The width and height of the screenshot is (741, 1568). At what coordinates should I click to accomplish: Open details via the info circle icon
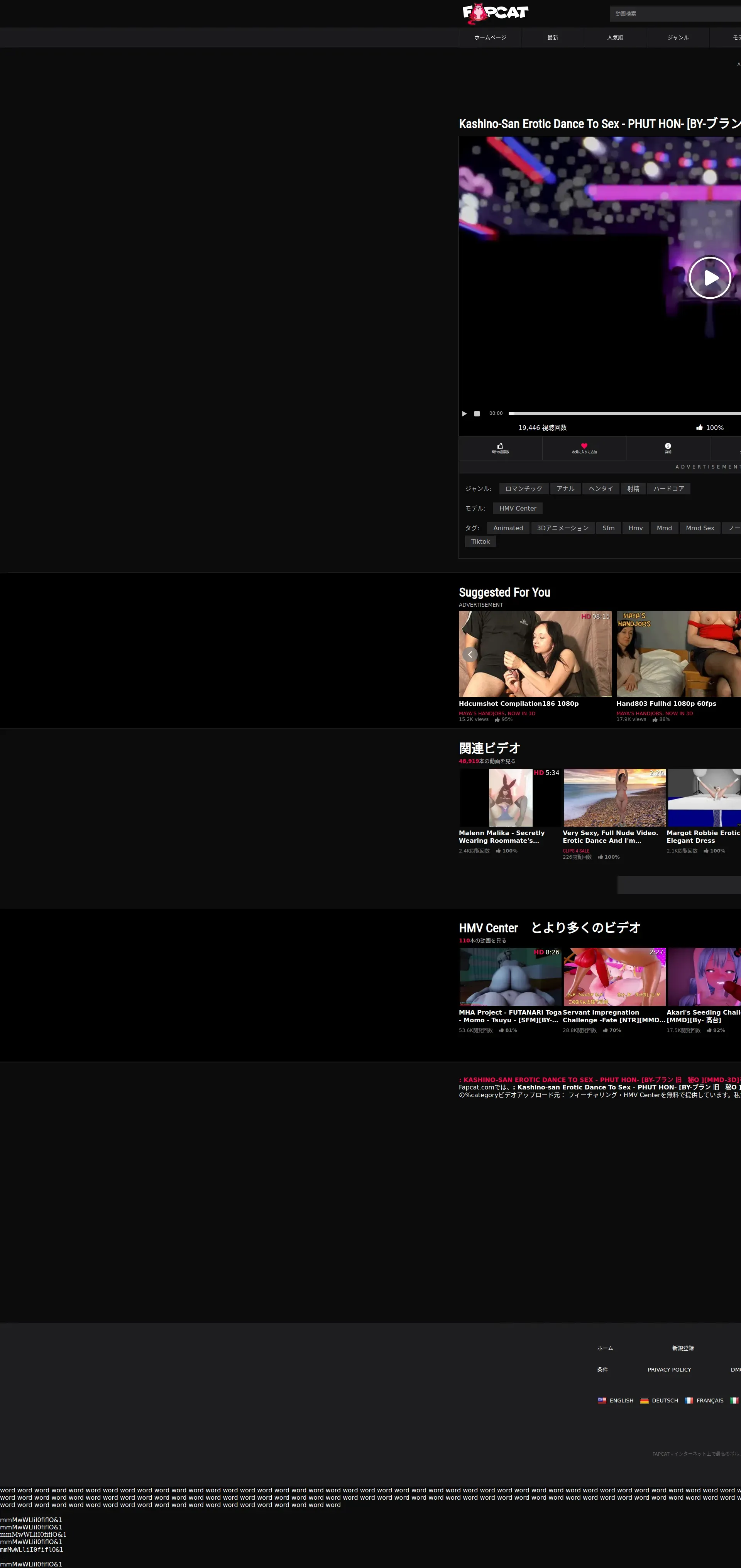667,446
